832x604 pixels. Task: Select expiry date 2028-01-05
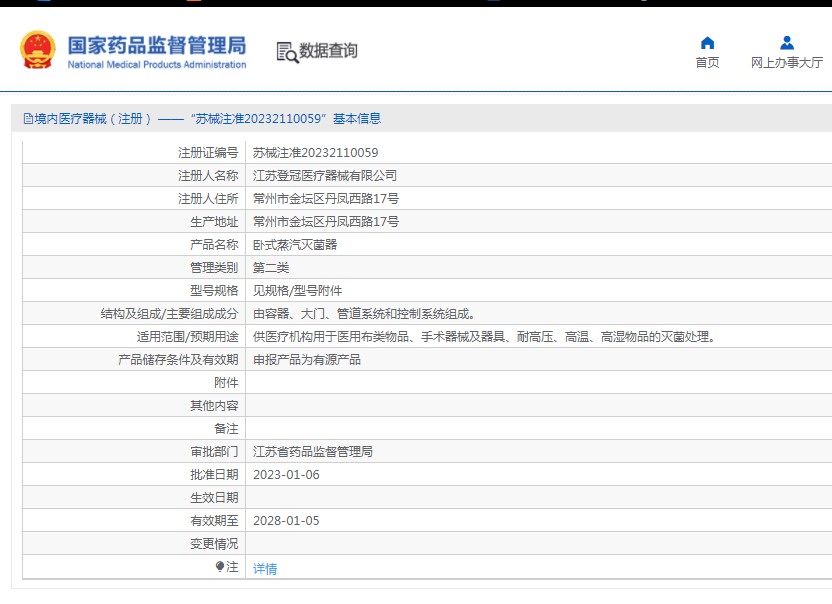click(x=286, y=521)
